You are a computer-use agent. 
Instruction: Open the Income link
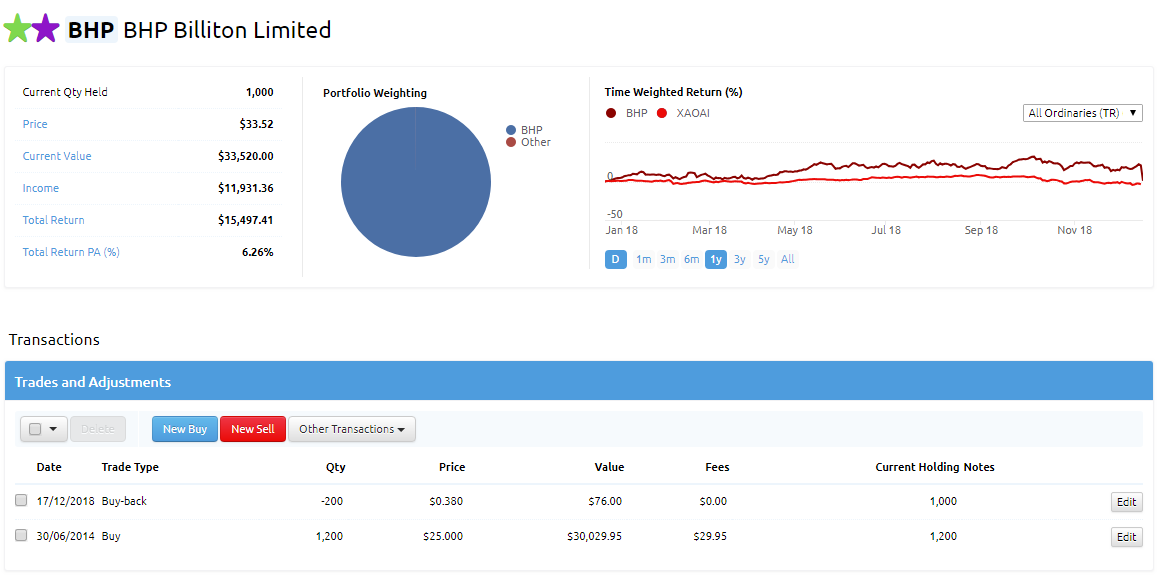click(41, 188)
